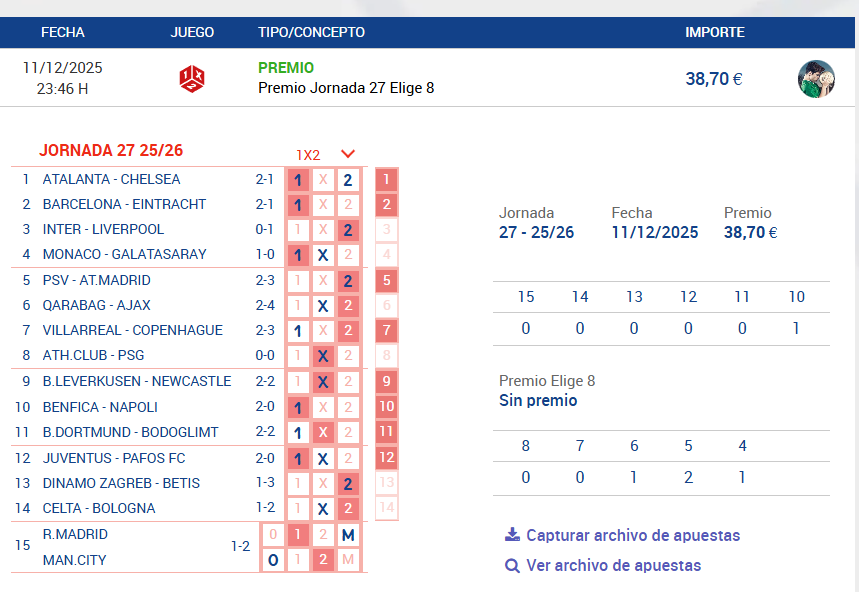Expand the 1X2 chevron dropdown

348,154
